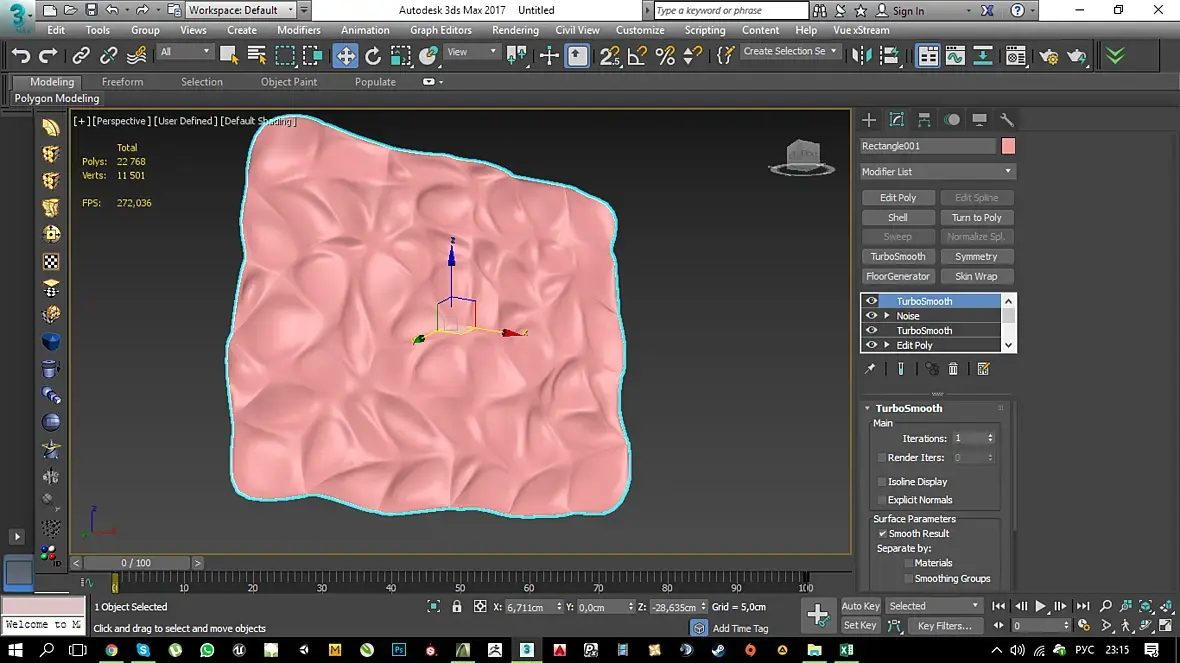Open the Utilities panel wrench icon
The height and width of the screenshot is (663, 1180).
click(x=1007, y=120)
